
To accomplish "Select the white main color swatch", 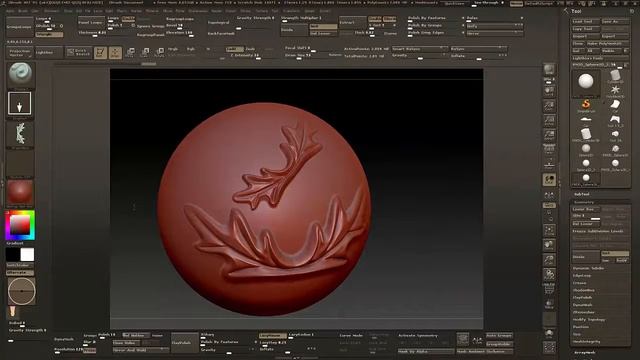I will point(27,255).
